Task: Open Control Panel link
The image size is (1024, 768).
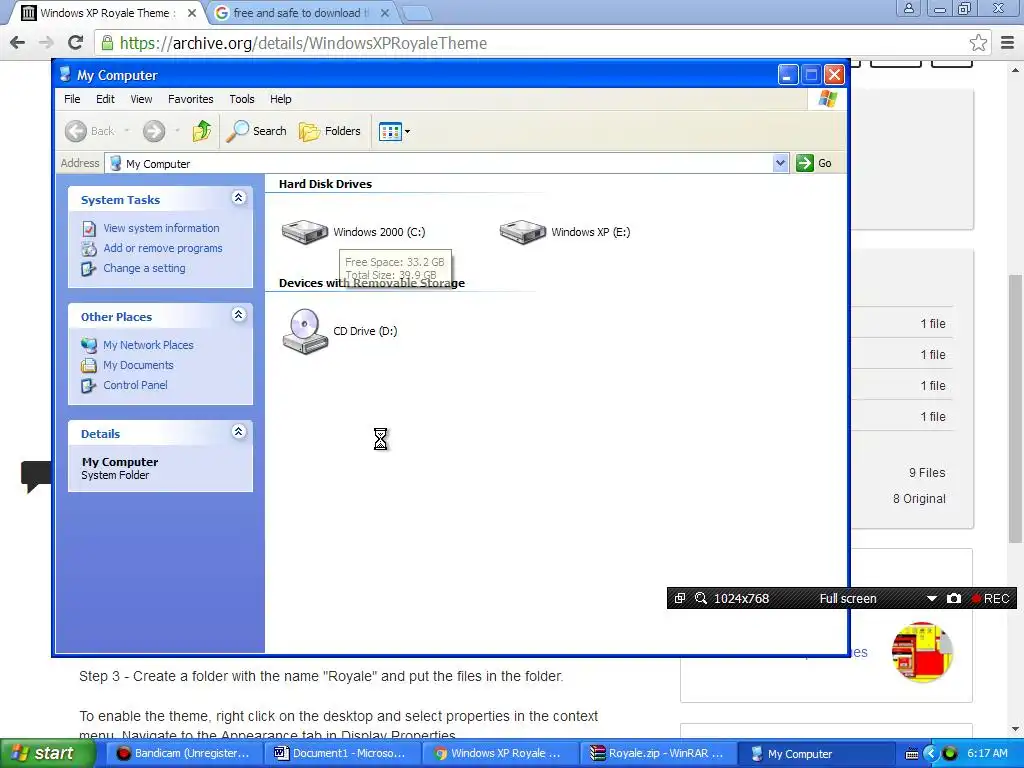Action: [x=135, y=385]
